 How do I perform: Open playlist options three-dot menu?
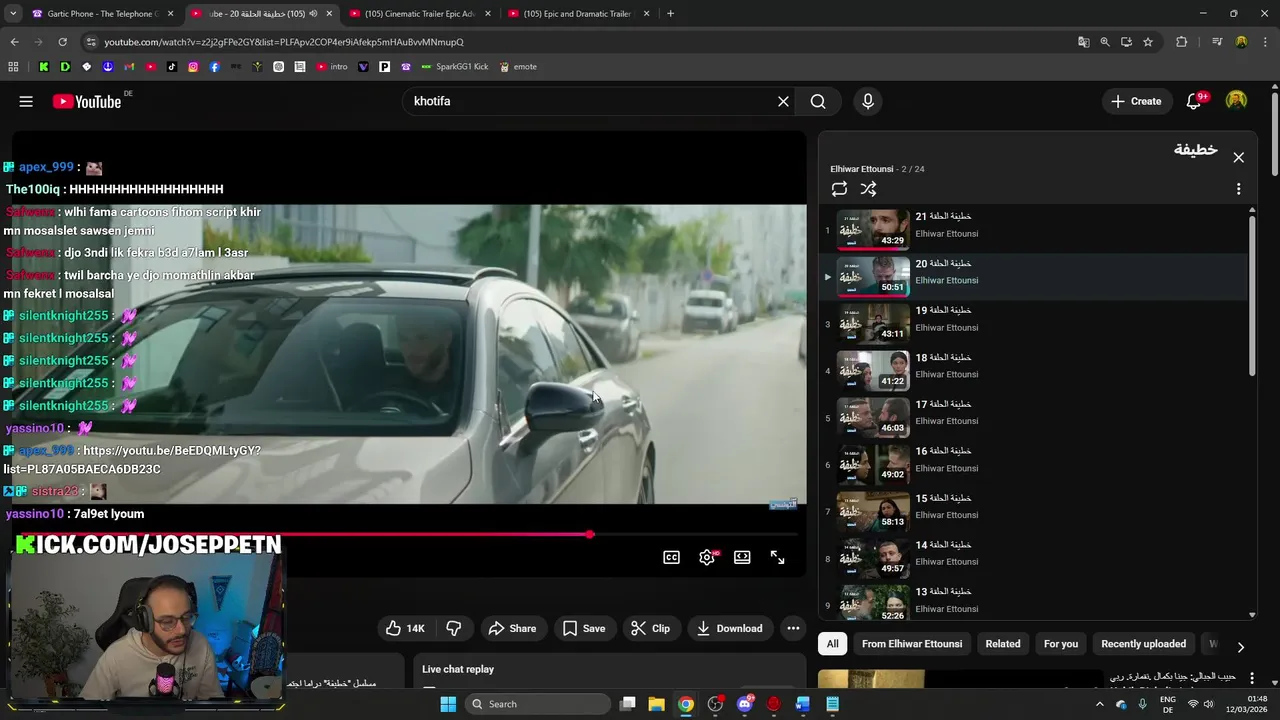pos(1238,189)
